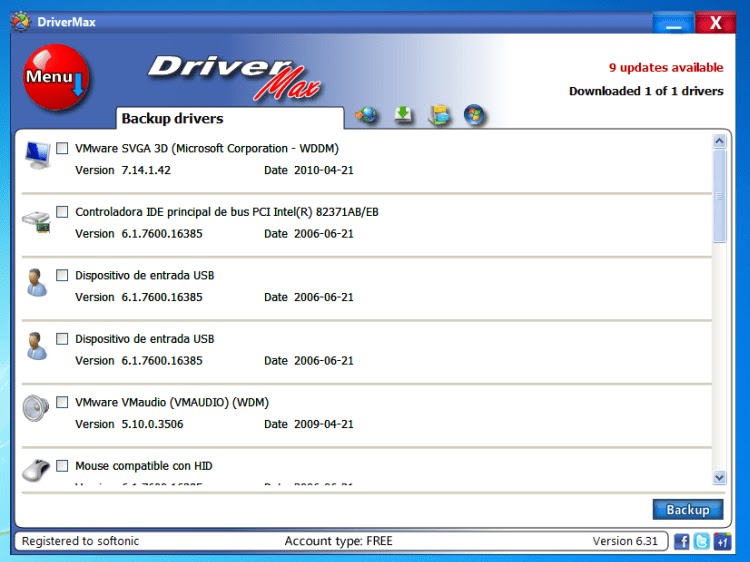Close the DriverMax window

tap(716, 22)
